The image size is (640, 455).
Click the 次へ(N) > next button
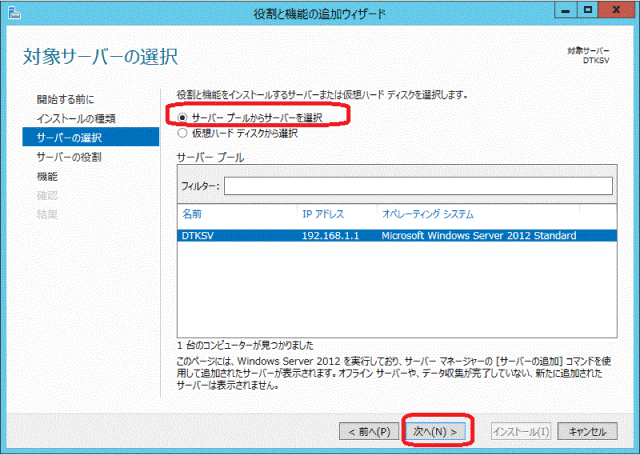[435, 431]
